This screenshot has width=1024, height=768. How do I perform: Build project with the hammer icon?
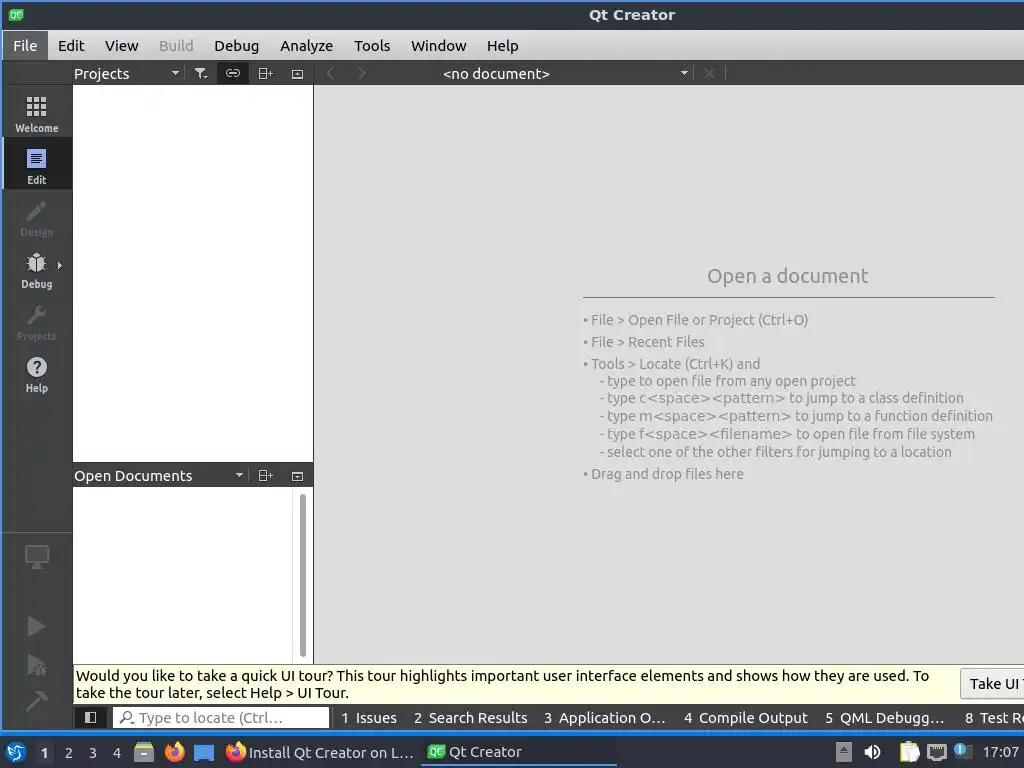(x=37, y=701)
